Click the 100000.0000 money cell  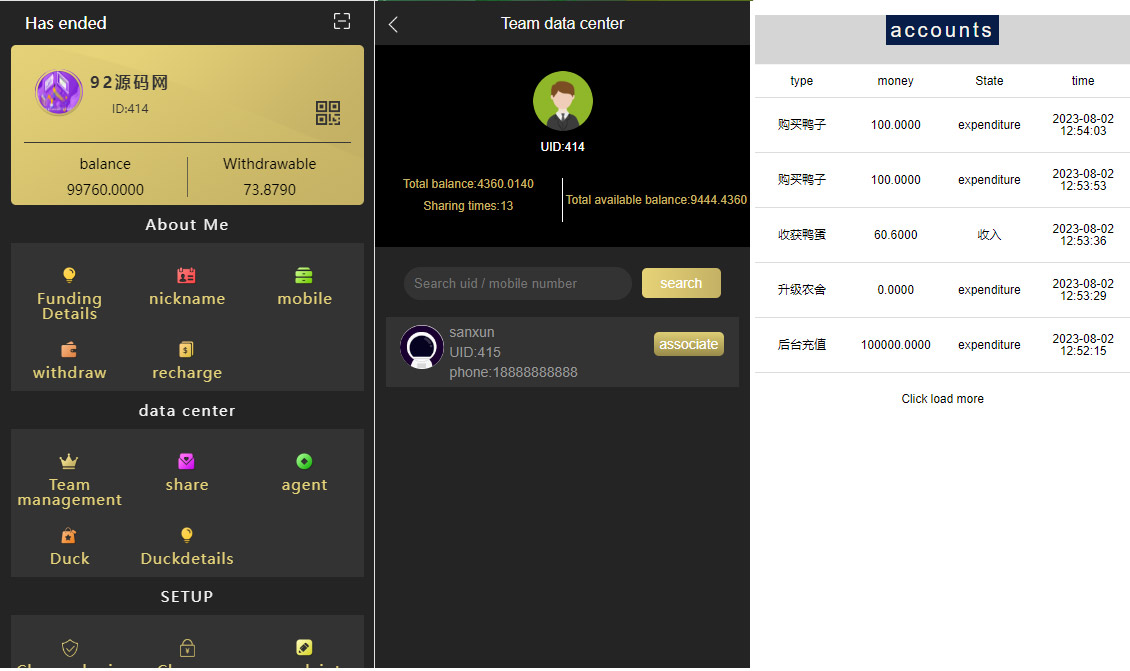coord(896,345)
